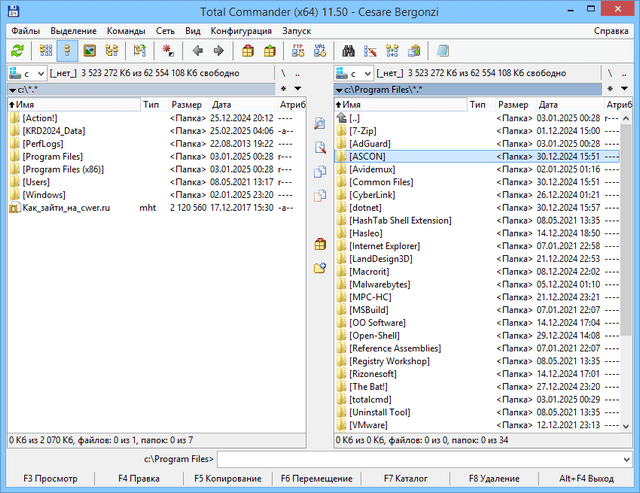The width and height of the screenshot is (640, 493).
Task: Open the Конфигурация menu
Action: tap(243, 31)
